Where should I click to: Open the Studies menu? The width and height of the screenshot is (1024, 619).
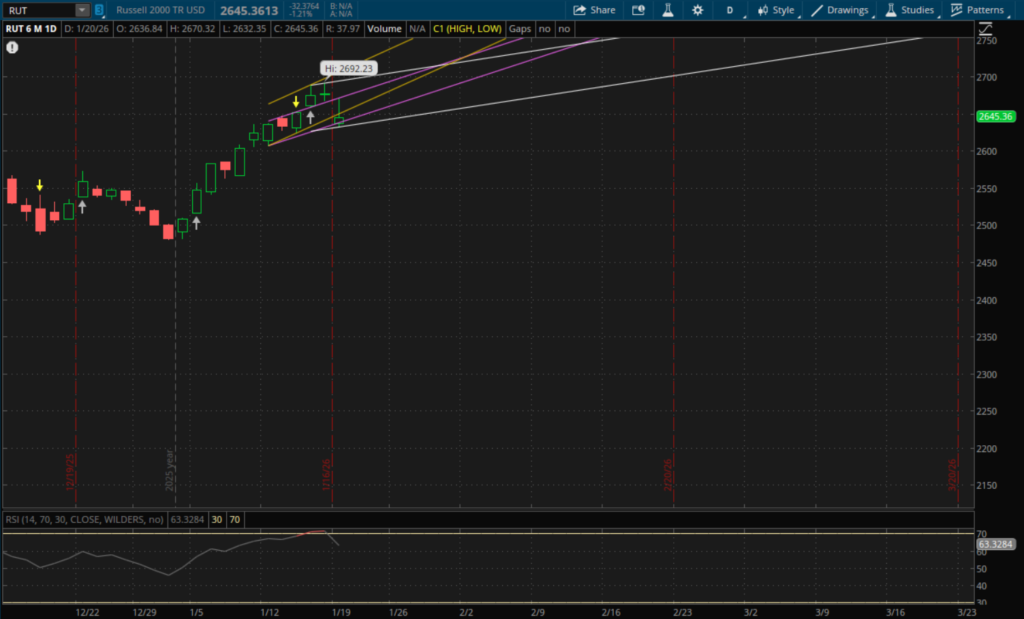point(910,10)
